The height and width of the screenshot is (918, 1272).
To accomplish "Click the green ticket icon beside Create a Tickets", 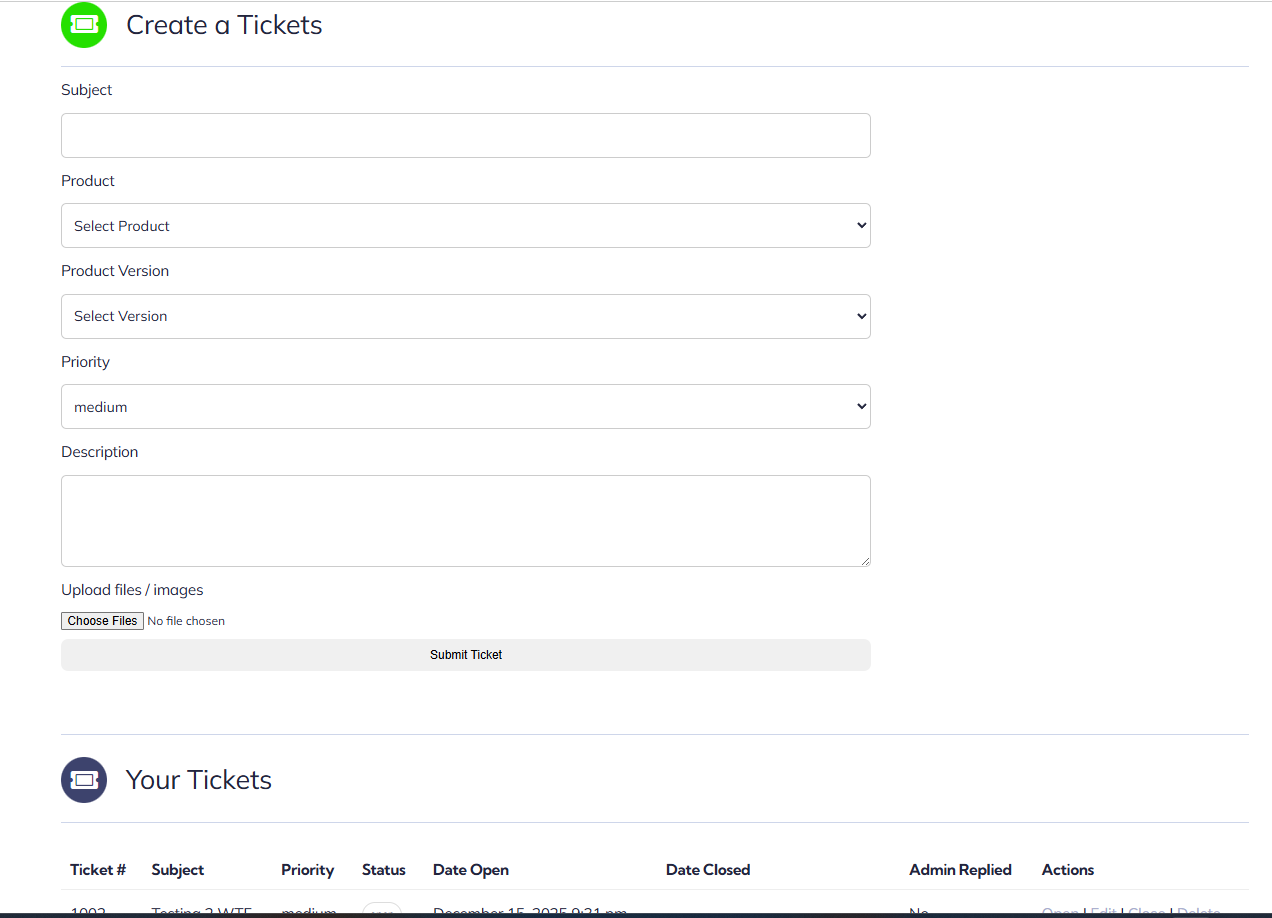I will [84, 24].
